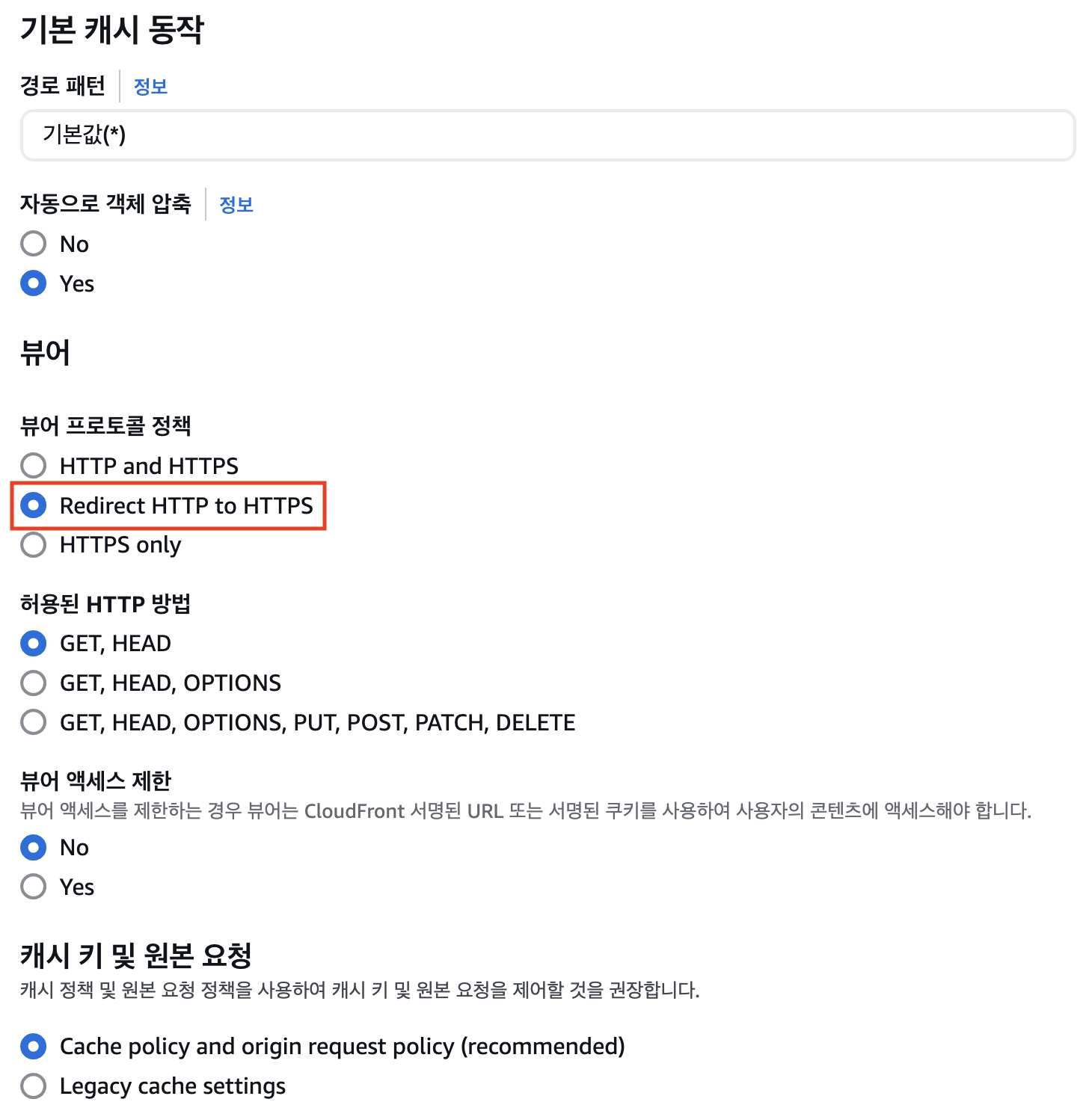The image size is (1092, 1102).
Task: Choose HTTP and HTTPS viewer protocol
Action: (34, 466)
